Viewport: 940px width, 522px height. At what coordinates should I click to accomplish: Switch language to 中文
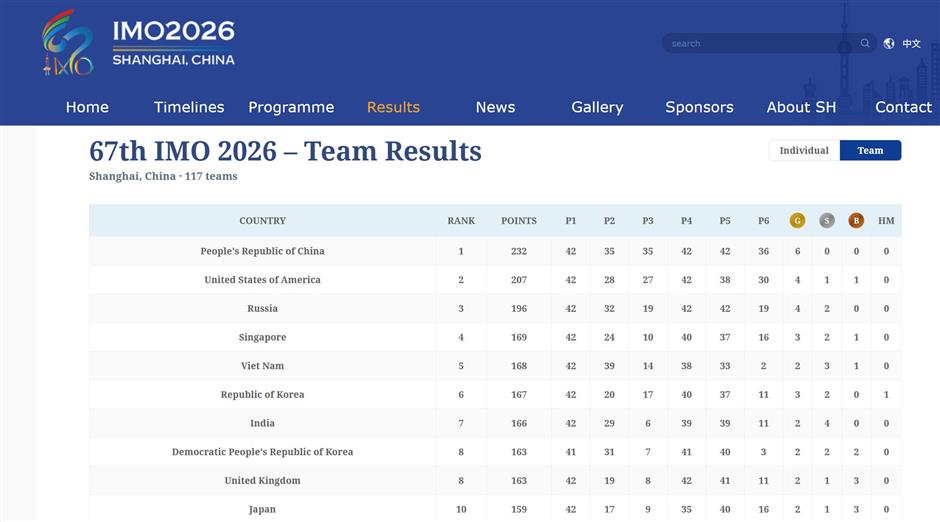(911, 43)
